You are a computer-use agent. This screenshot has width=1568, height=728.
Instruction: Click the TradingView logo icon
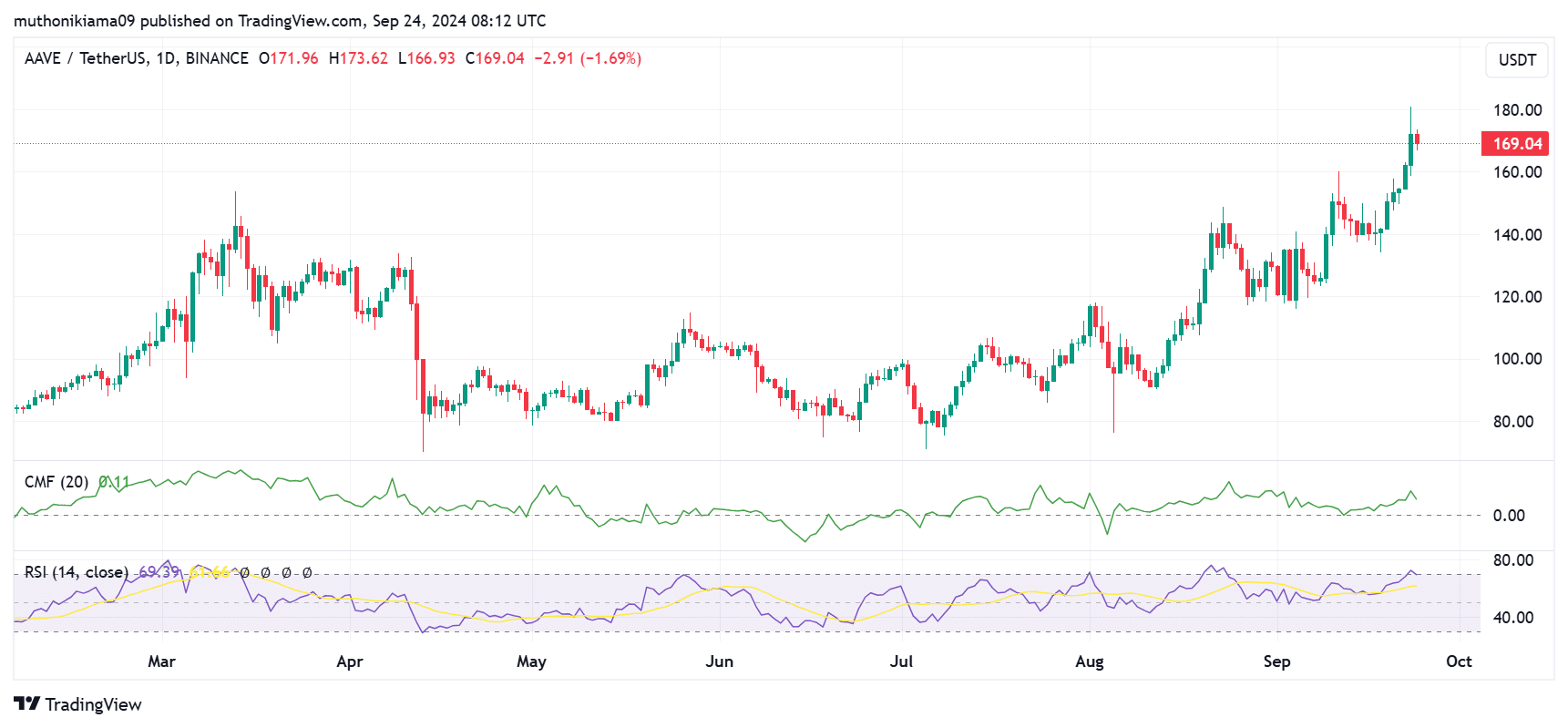coord(26,703)
